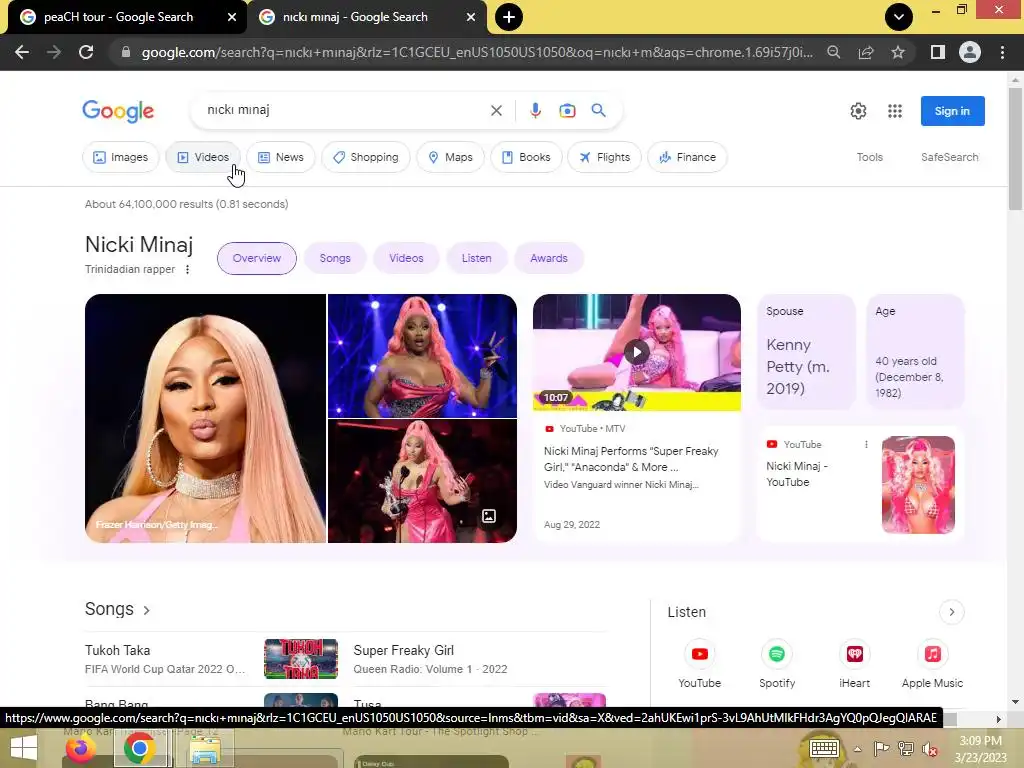Click the share page icon in address bar
Viewport: 1024px width, 768px height.
pyautogui.click(x=866, y=52)
